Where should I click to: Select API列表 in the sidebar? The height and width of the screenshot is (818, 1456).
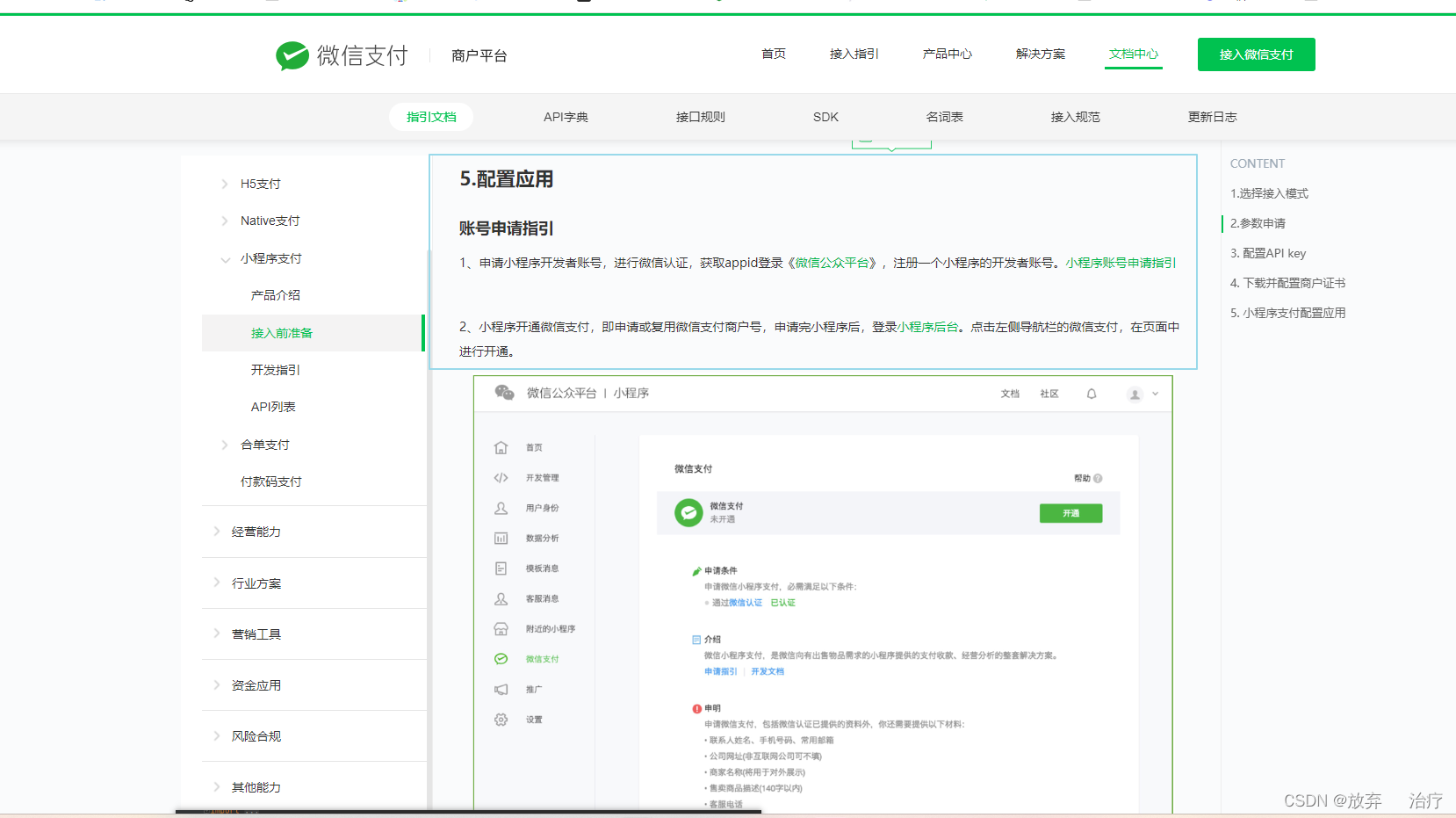[273, 407]
